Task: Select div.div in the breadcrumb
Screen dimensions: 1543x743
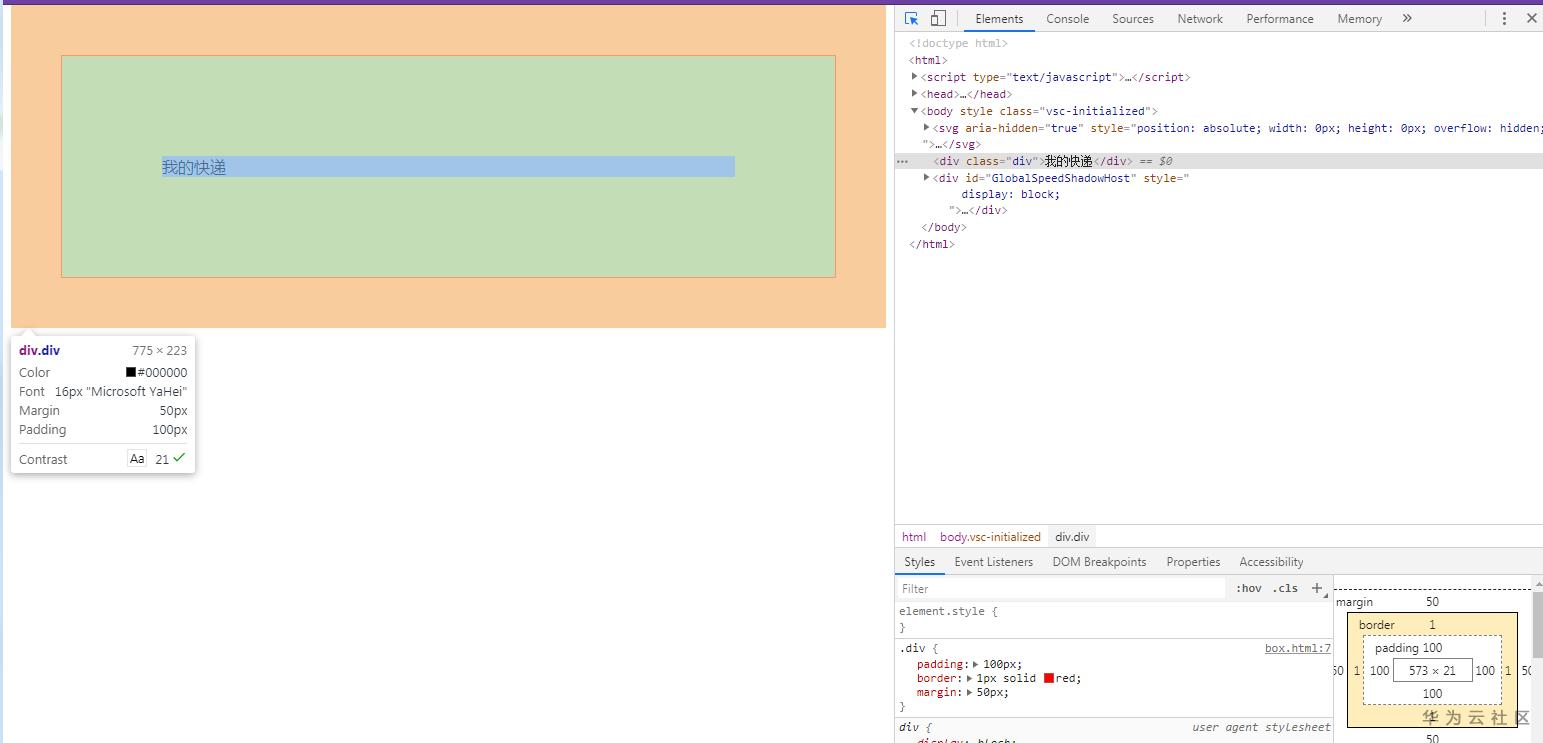Action: click(1072, 537)
